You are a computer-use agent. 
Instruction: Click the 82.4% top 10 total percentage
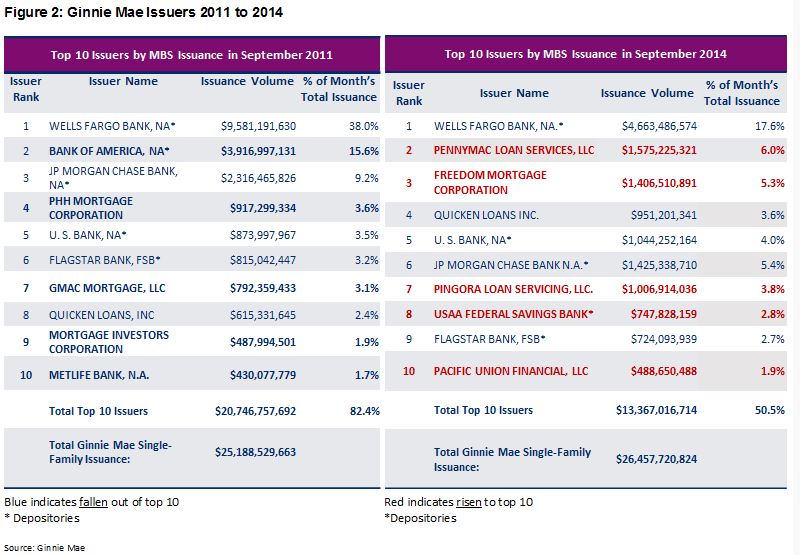[362, 410]
